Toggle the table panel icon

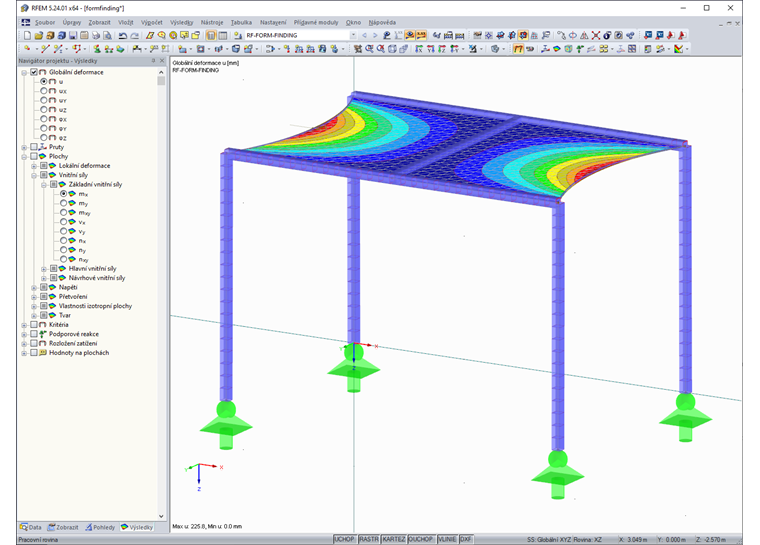222,35
